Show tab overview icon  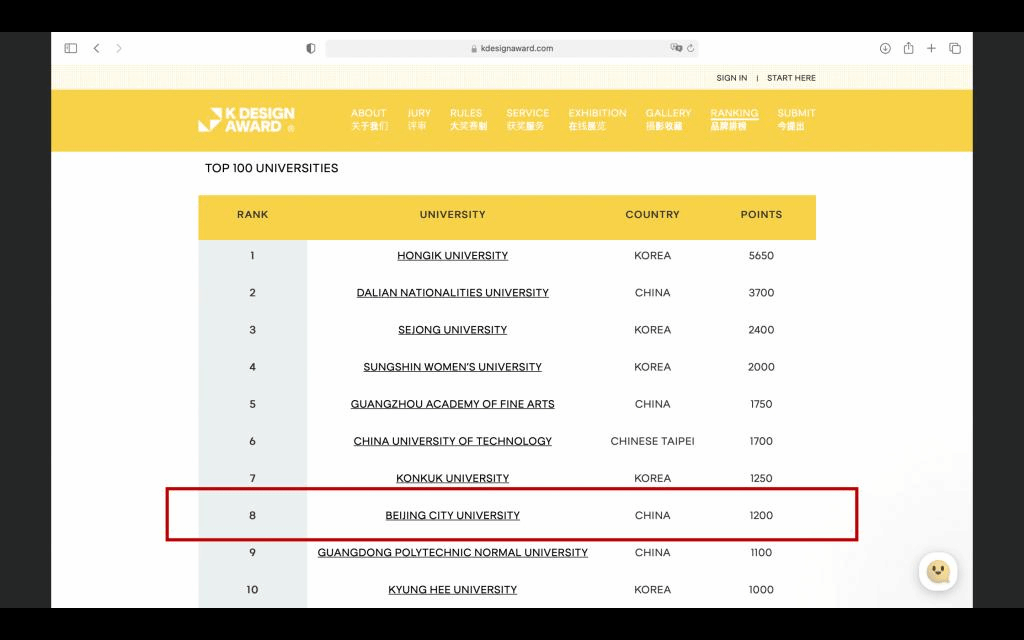click(955, 48)
